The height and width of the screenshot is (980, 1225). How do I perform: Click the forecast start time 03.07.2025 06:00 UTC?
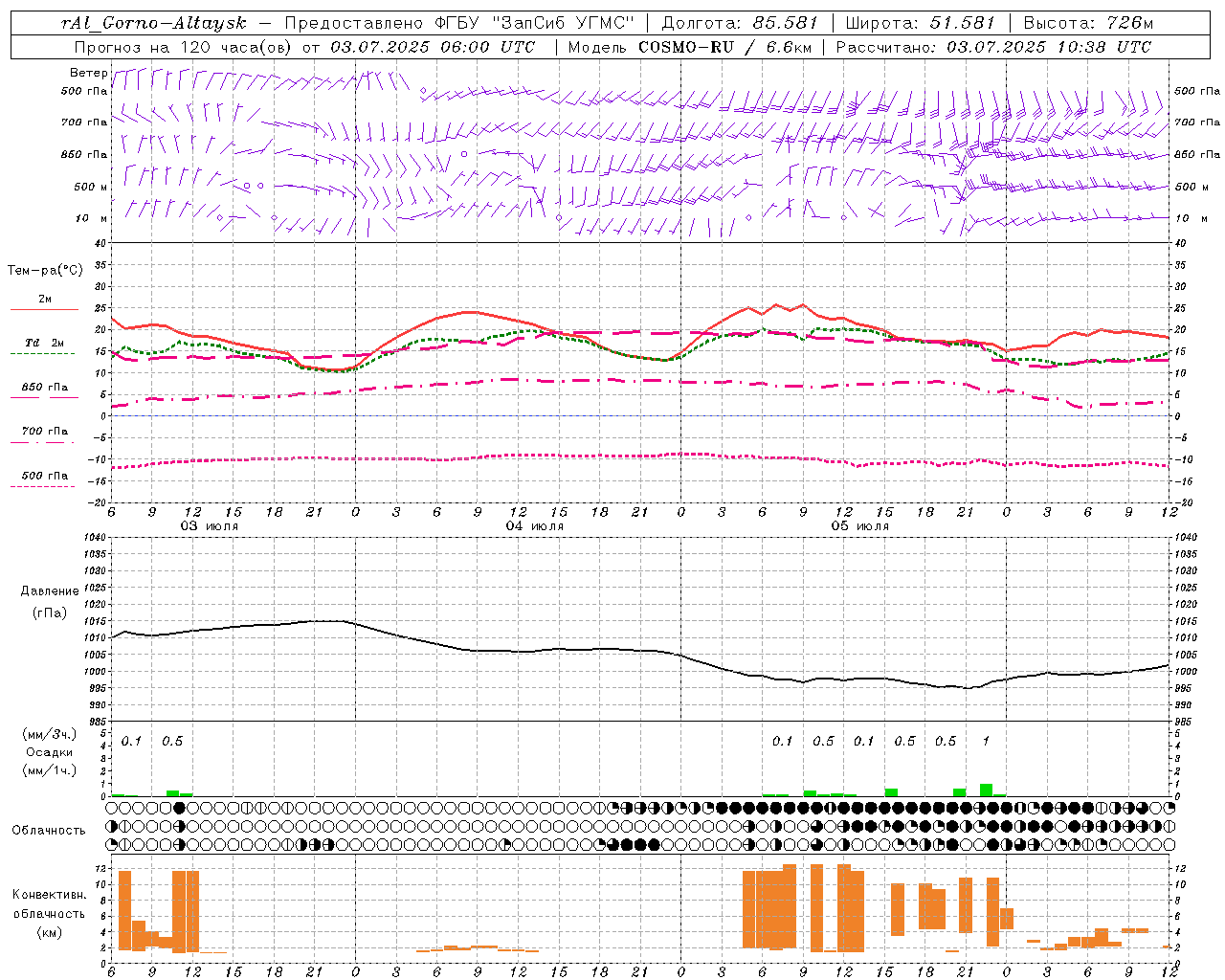point(433,47)
